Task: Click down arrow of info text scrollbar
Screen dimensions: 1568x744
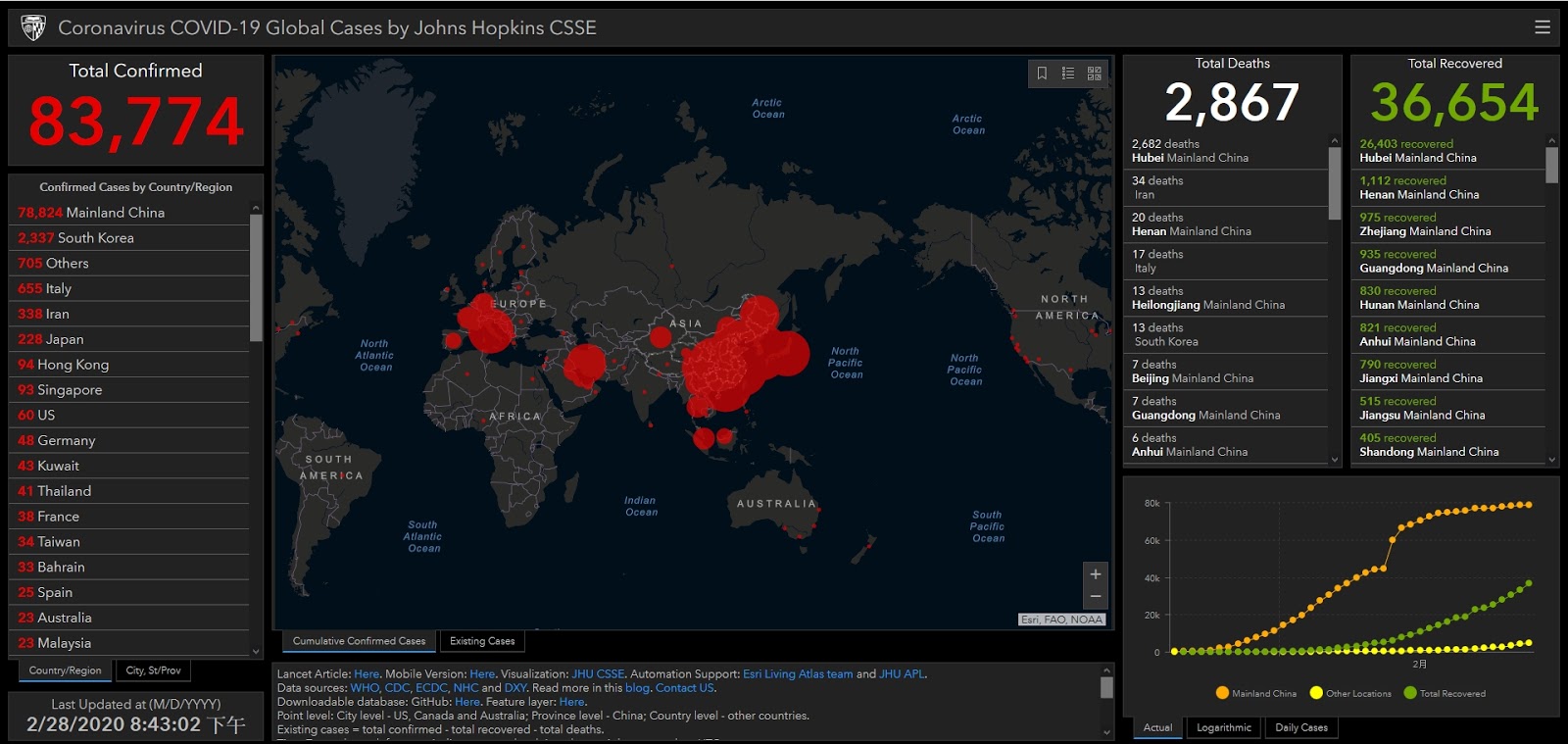Action: pyautogui.click(x=1106, y=732)
